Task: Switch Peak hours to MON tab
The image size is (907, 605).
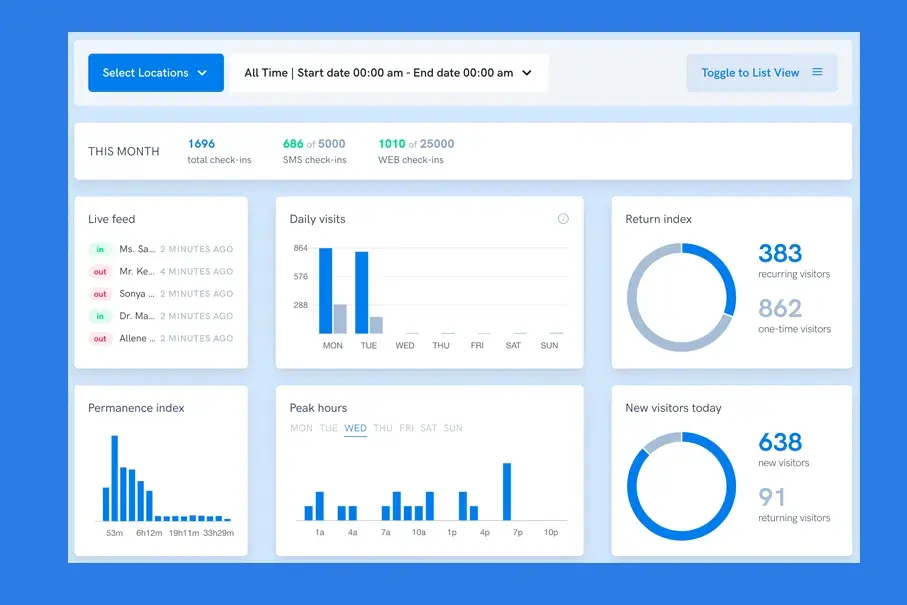Action: pyautogui.click(x=301, y=428)
